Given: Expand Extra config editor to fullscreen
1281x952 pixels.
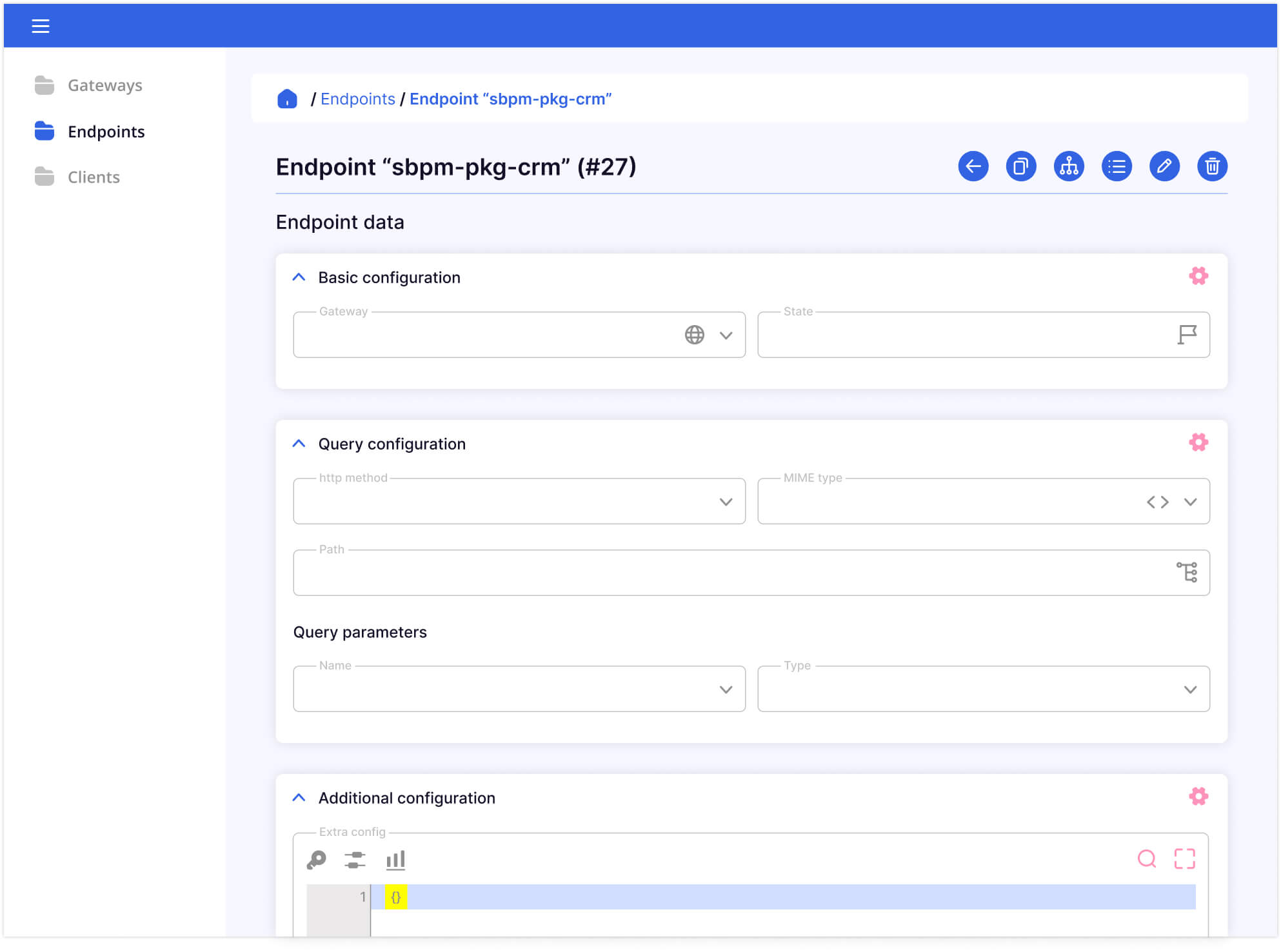Looking at the screenshot, I should click(x=1184, y=858).
